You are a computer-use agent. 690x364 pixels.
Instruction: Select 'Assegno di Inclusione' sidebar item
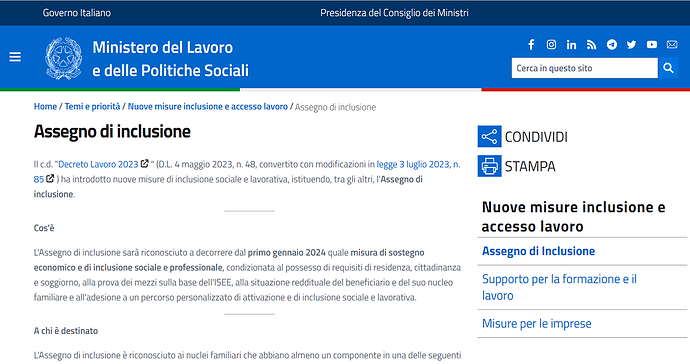click(x=538, y=251)
